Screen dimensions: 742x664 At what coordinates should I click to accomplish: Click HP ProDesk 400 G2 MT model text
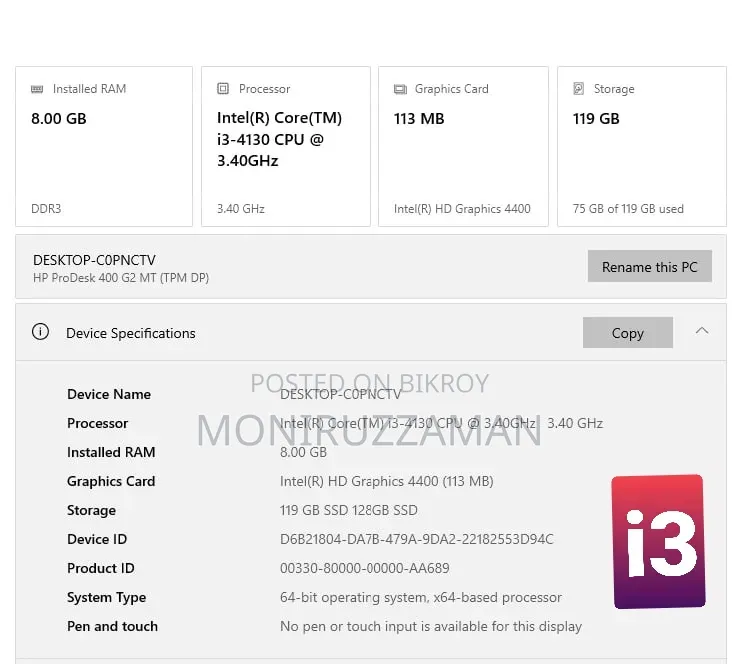121,278
